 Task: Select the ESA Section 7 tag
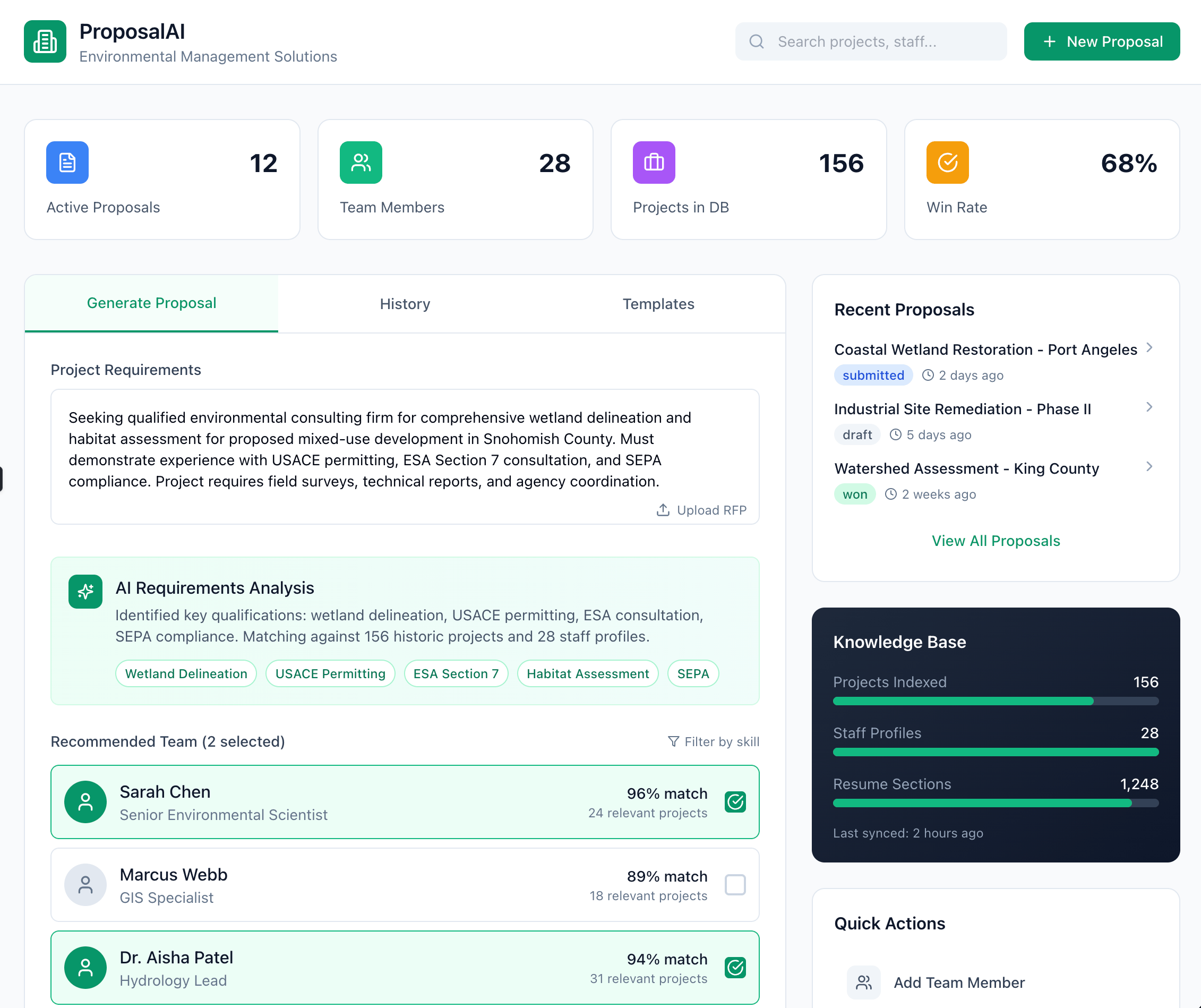(x=456, y=673)
